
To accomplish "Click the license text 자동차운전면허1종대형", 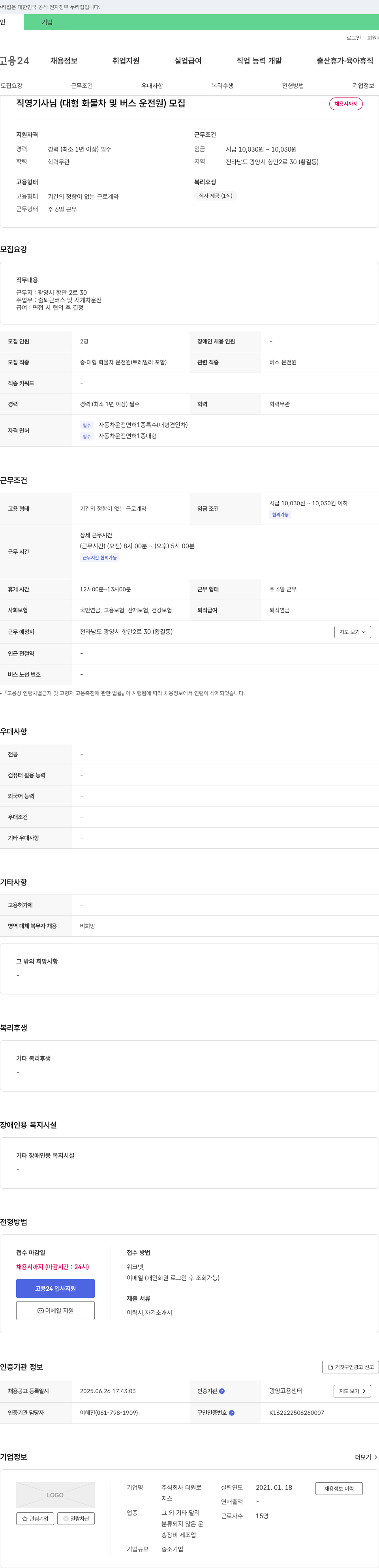I will click(x=128, y=436).
